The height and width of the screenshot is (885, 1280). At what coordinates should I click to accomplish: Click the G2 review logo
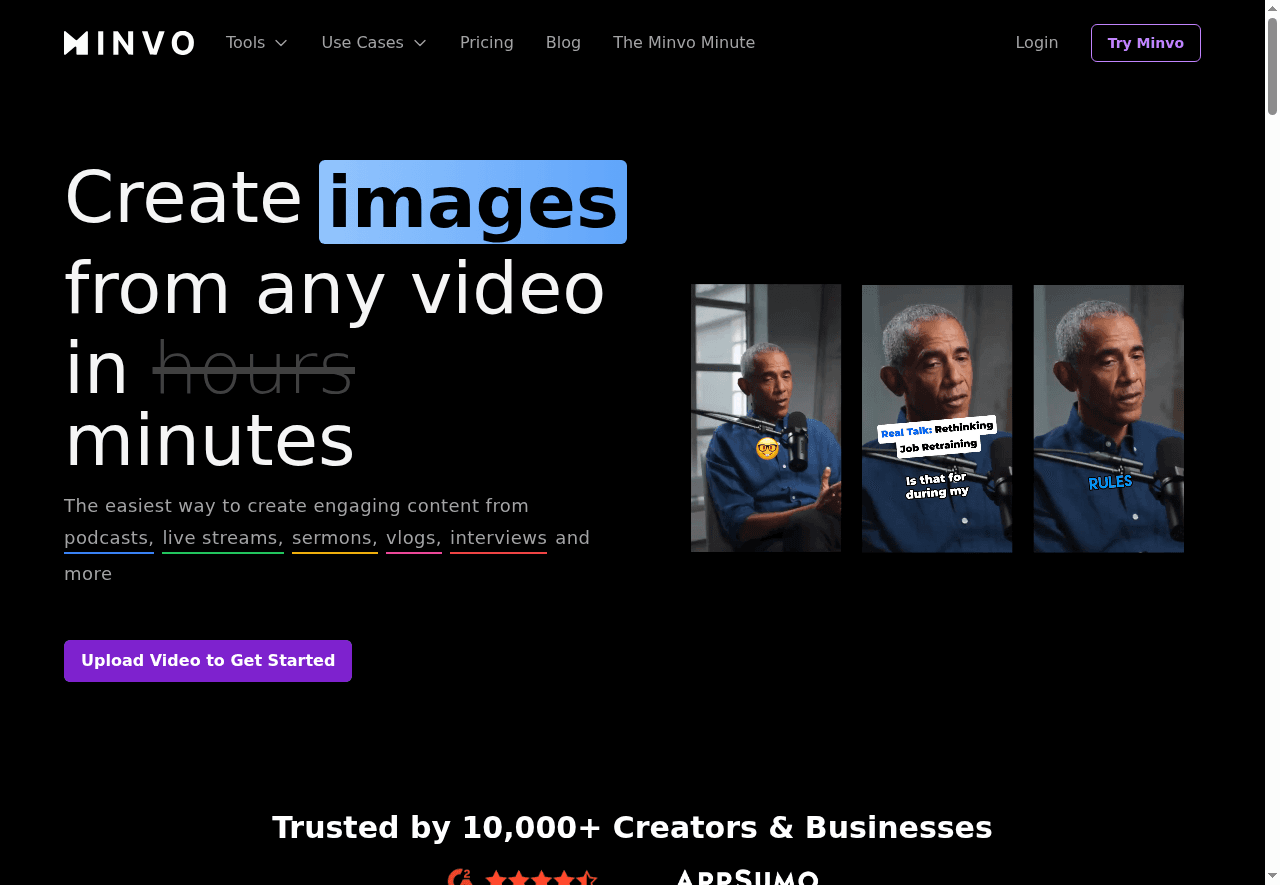pos(460,878)
